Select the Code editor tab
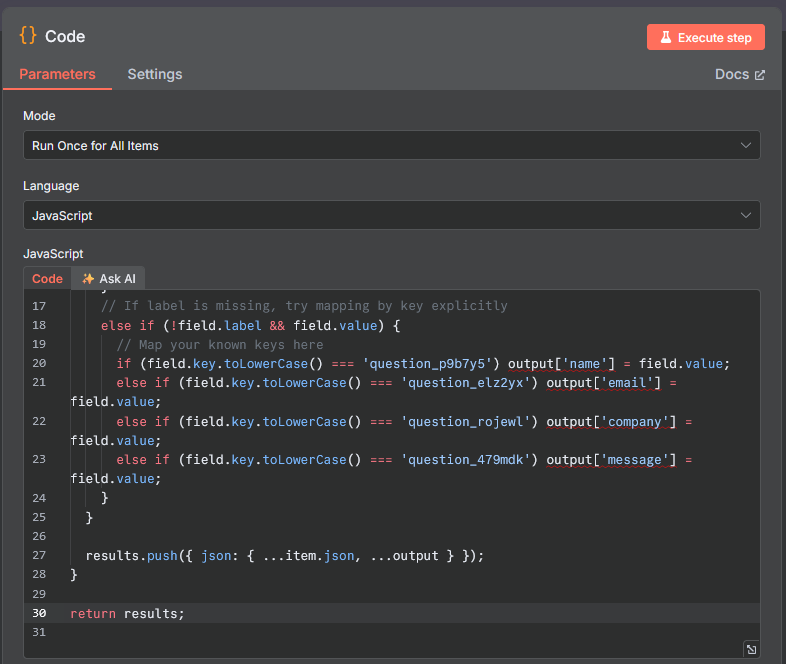Screen dimensions: 786x664 47,279
